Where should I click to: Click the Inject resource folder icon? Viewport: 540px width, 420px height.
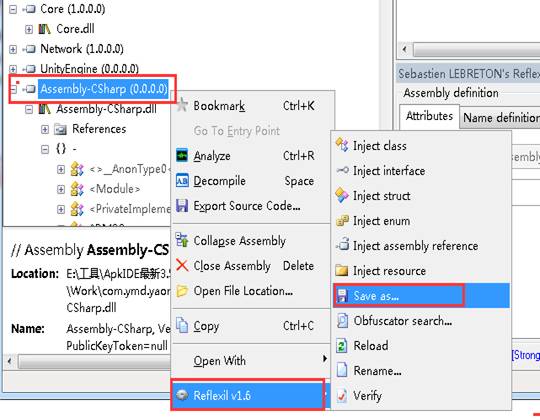tap(342, 271)
